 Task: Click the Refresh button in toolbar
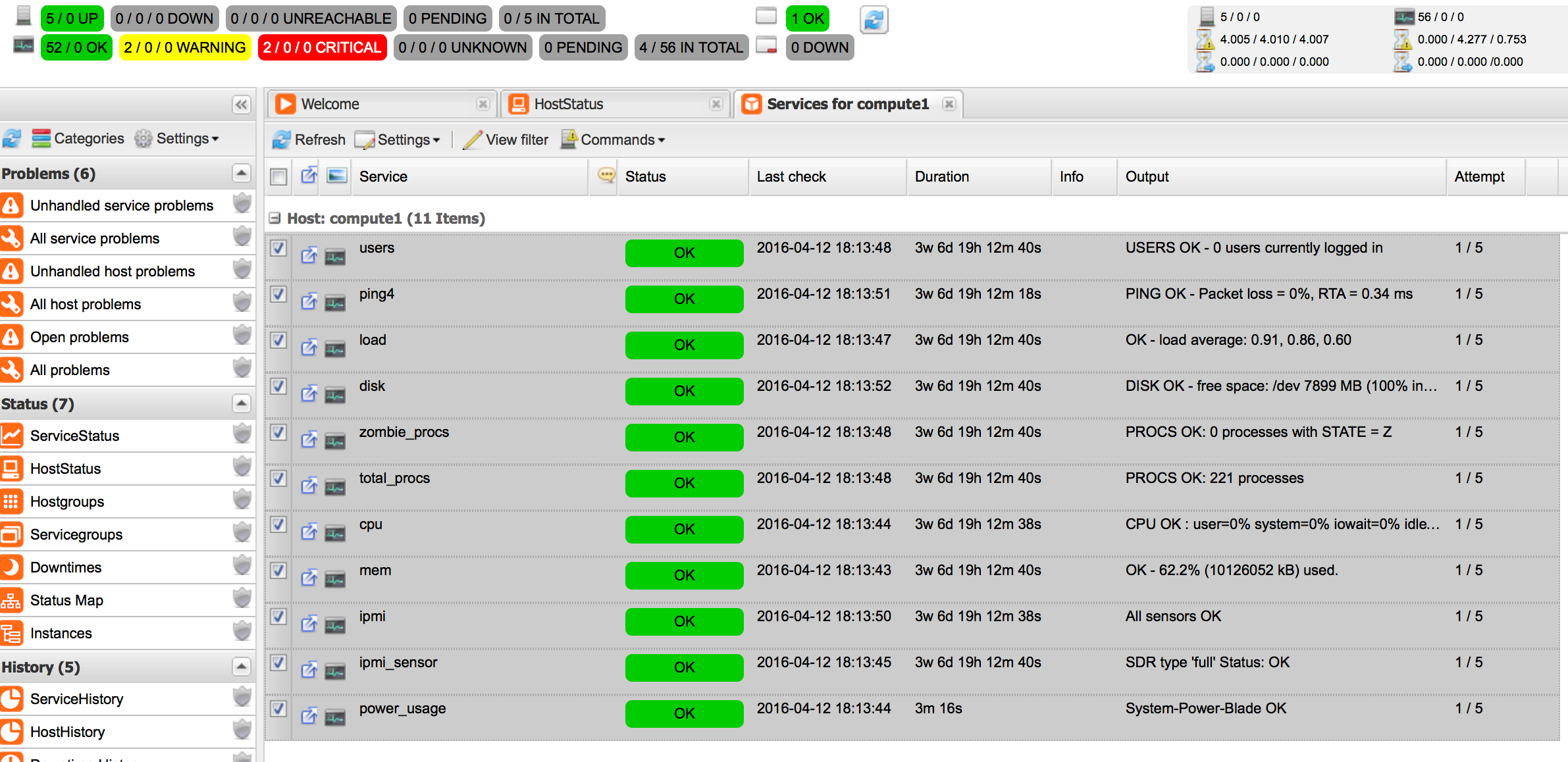[x=309, y=140]
